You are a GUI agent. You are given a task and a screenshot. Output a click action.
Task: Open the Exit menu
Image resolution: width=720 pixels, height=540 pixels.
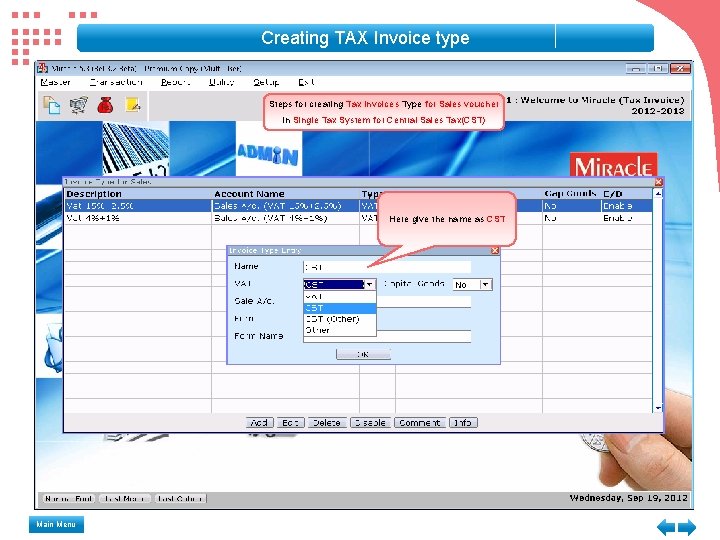(306, 82)
